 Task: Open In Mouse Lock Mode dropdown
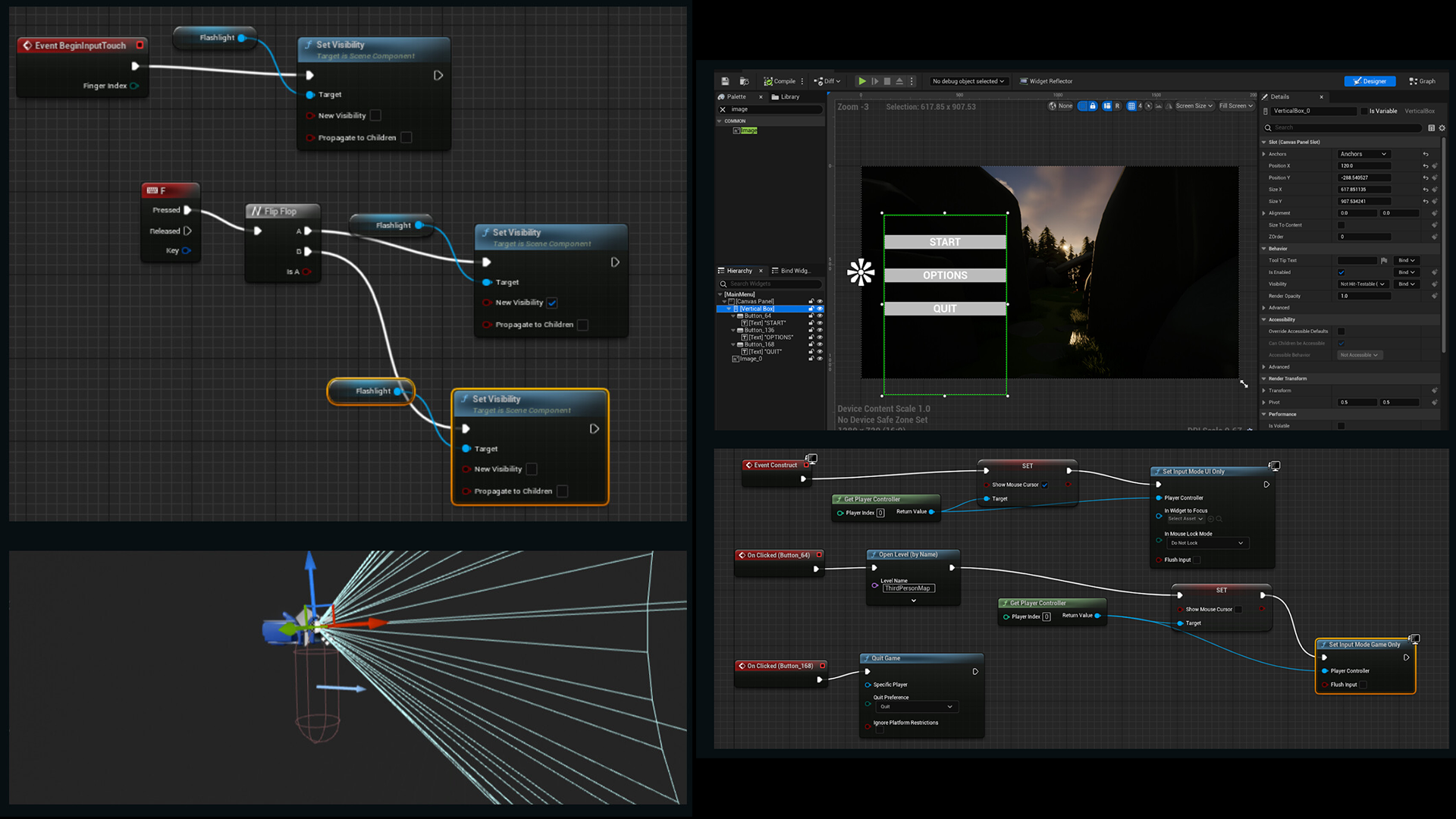(x=1207, y=543)
